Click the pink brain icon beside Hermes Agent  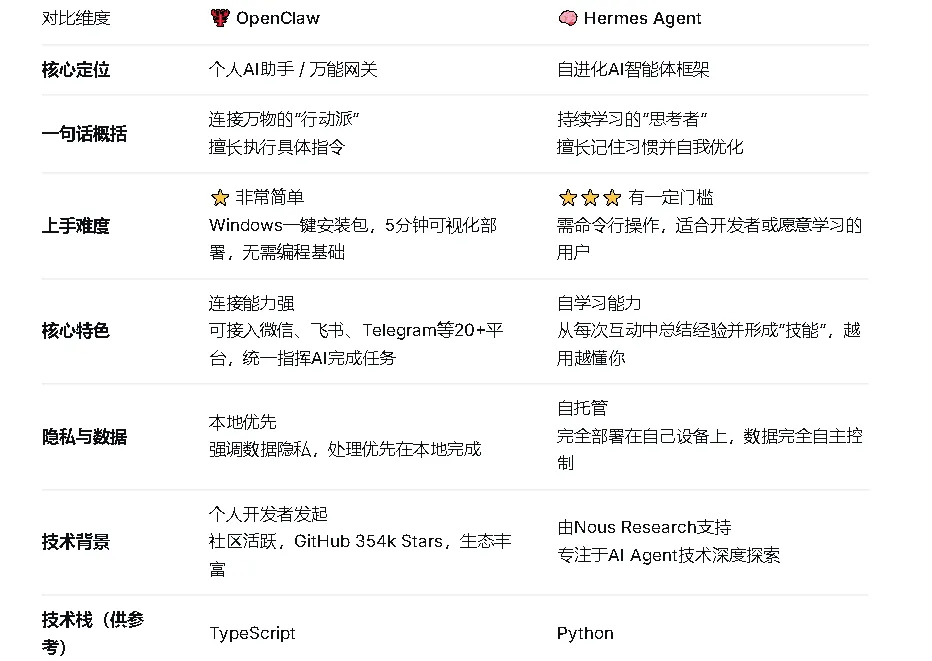pos(568,18)
